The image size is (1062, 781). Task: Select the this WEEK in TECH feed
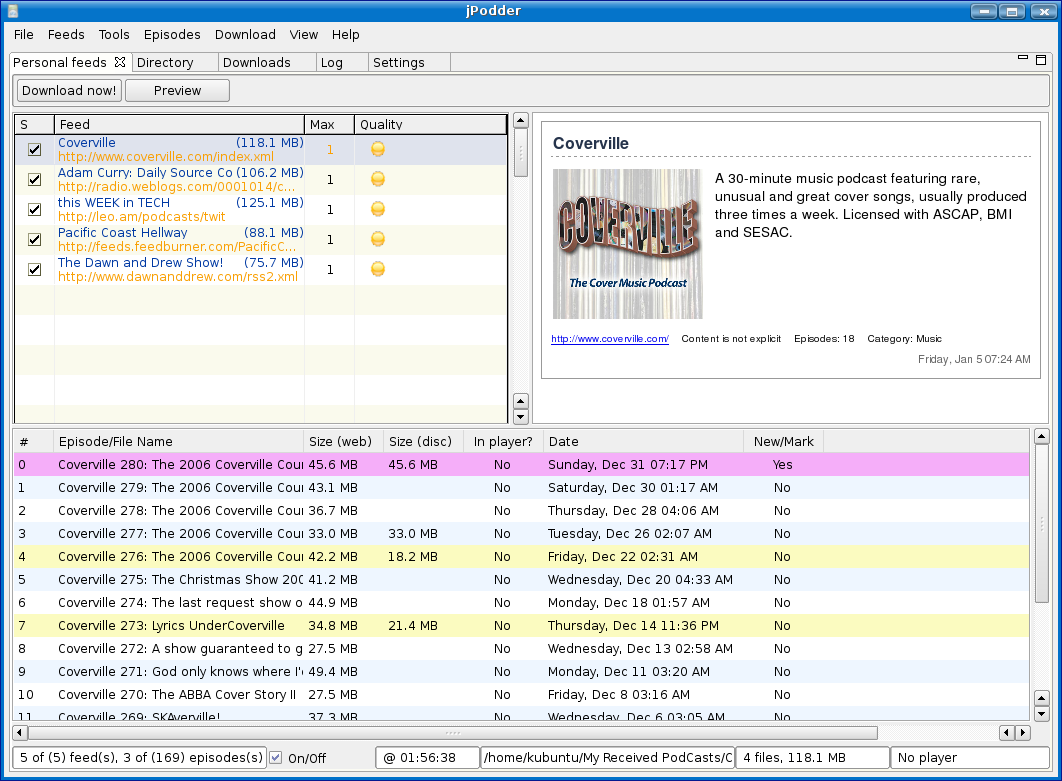click(x=261, y=209)
